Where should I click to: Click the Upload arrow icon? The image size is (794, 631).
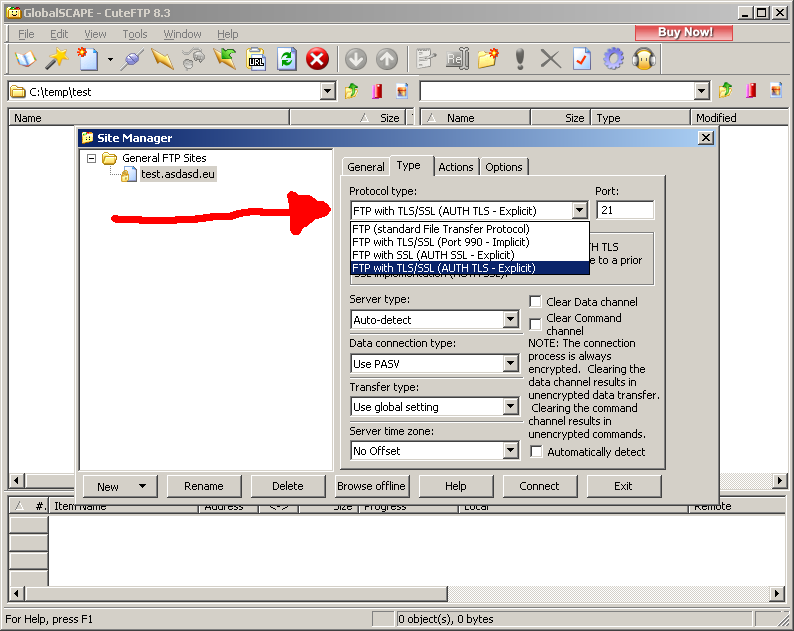pos(387,59)
